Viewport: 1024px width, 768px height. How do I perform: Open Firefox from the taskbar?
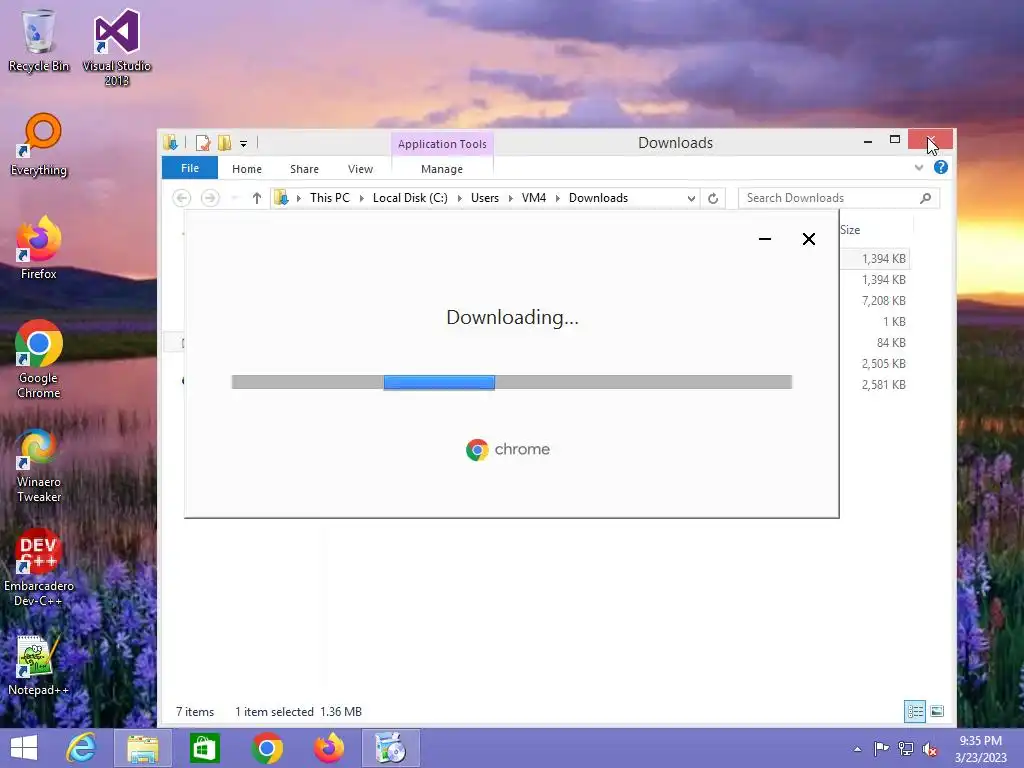tap(328, 748)
